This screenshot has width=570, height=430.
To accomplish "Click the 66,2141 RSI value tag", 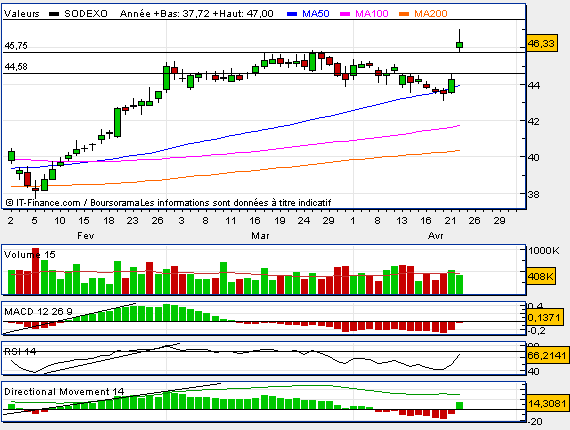I will pyautogui.click(x=547, y=355).
